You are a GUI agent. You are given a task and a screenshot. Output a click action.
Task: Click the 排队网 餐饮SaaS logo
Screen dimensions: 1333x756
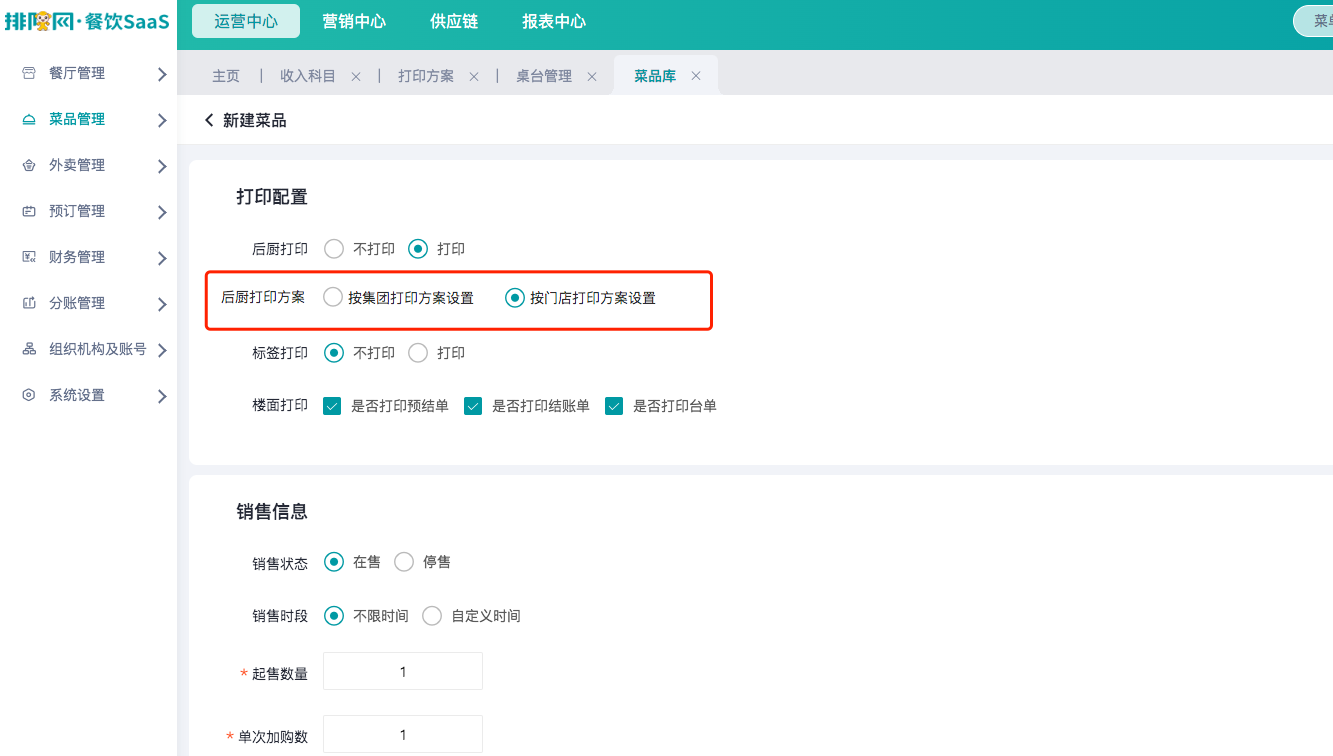(x=87, y=21)
